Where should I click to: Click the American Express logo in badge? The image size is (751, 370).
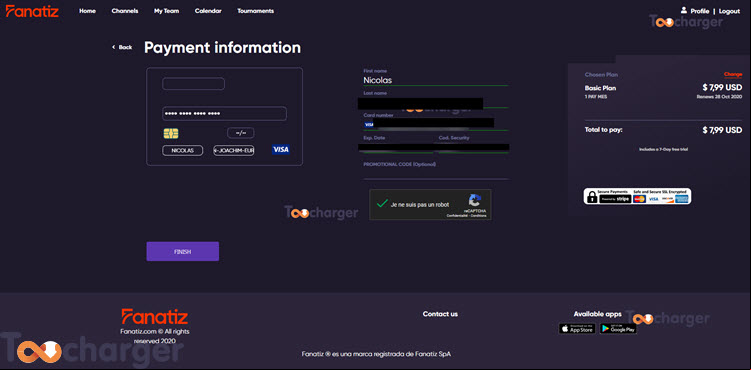point(682,199)
